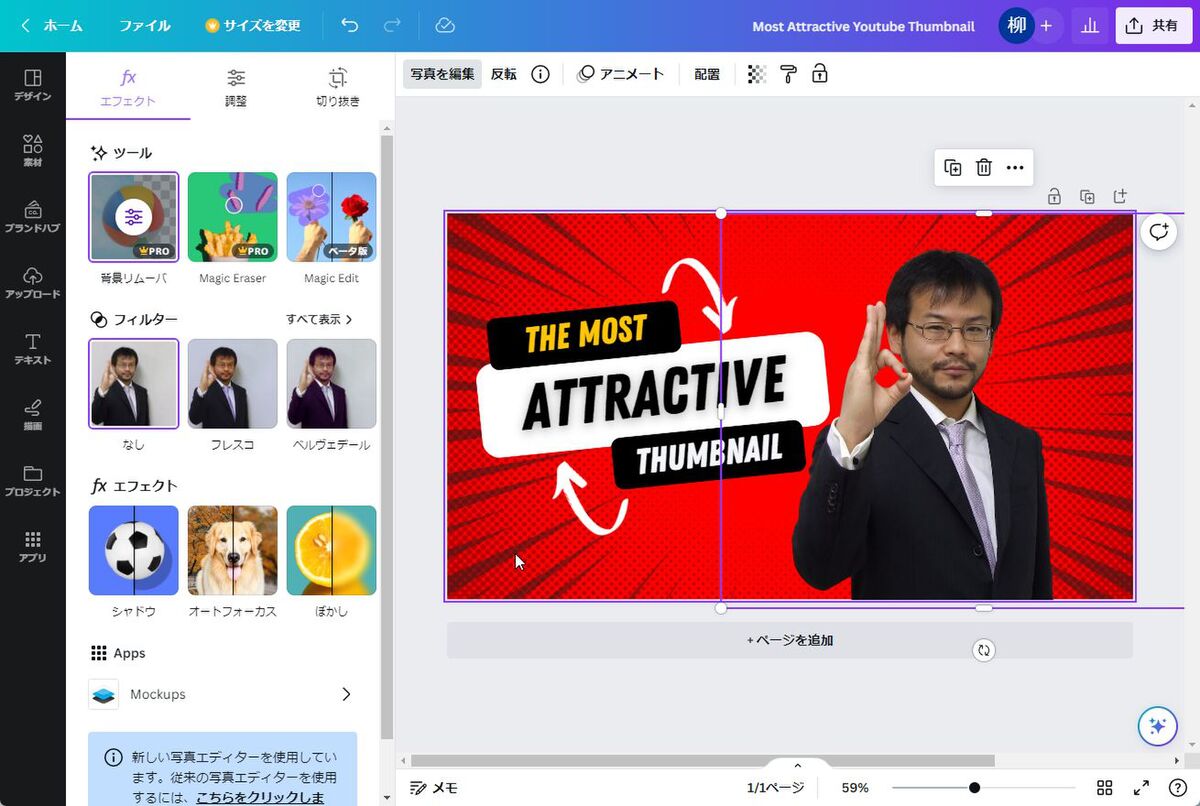
Task: Click the rotate handle below canvas
Action: (x=984, y=651)
